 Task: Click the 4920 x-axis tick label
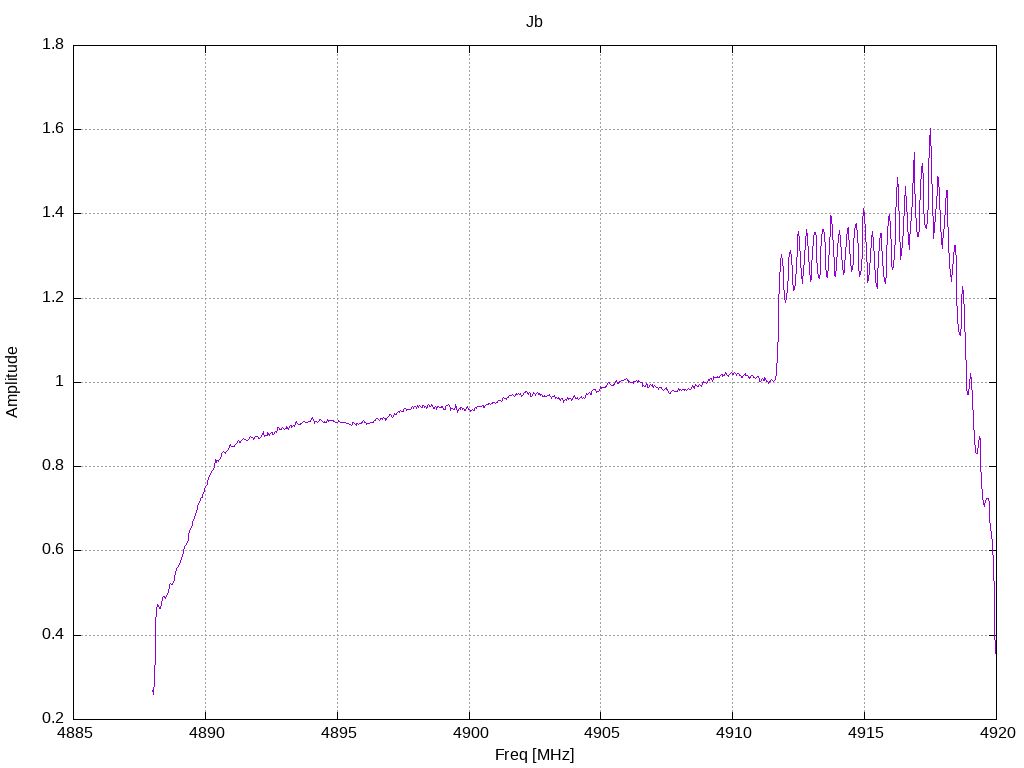(997, 733)
